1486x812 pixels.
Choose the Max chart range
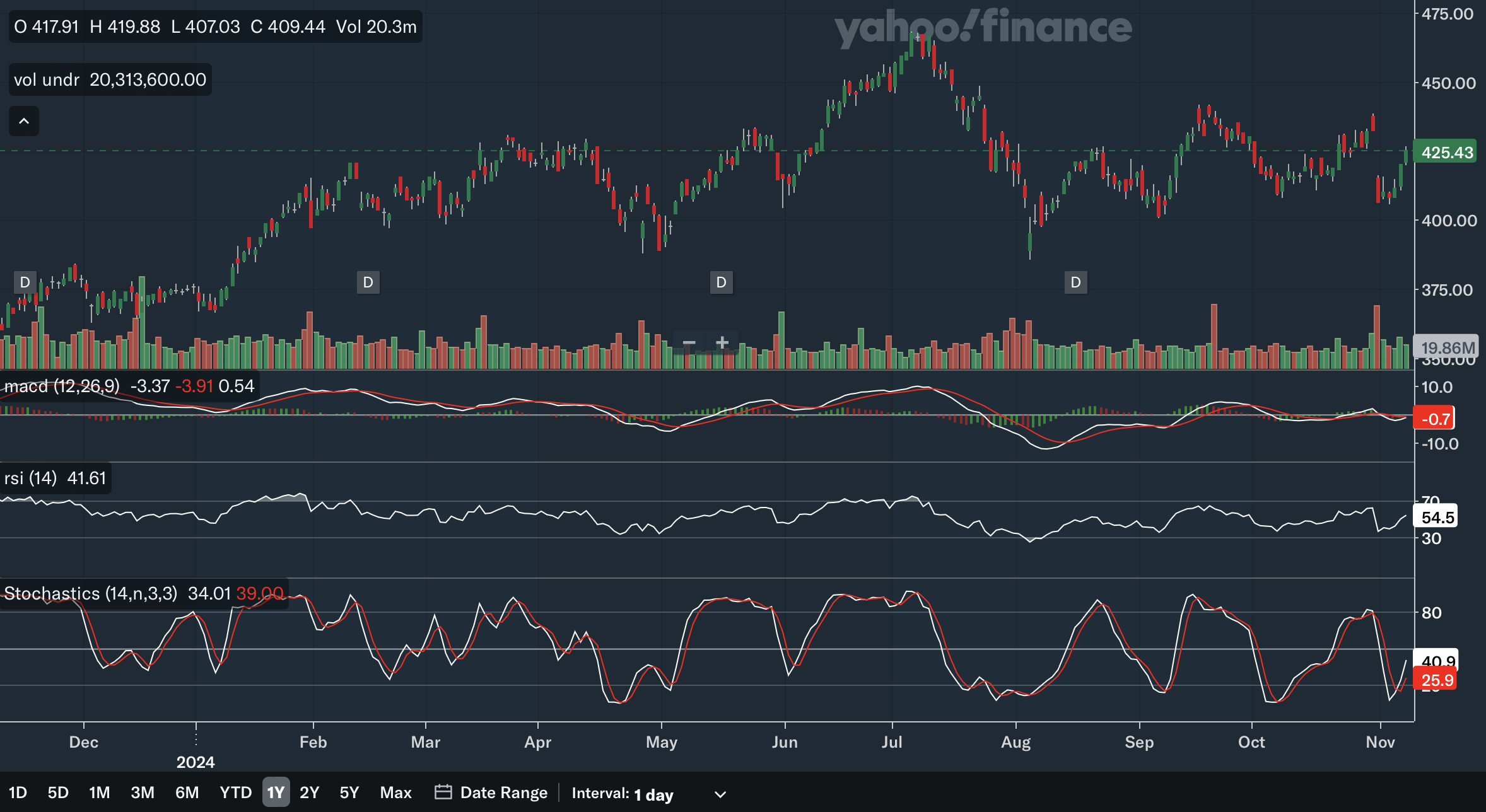[395, 792]
